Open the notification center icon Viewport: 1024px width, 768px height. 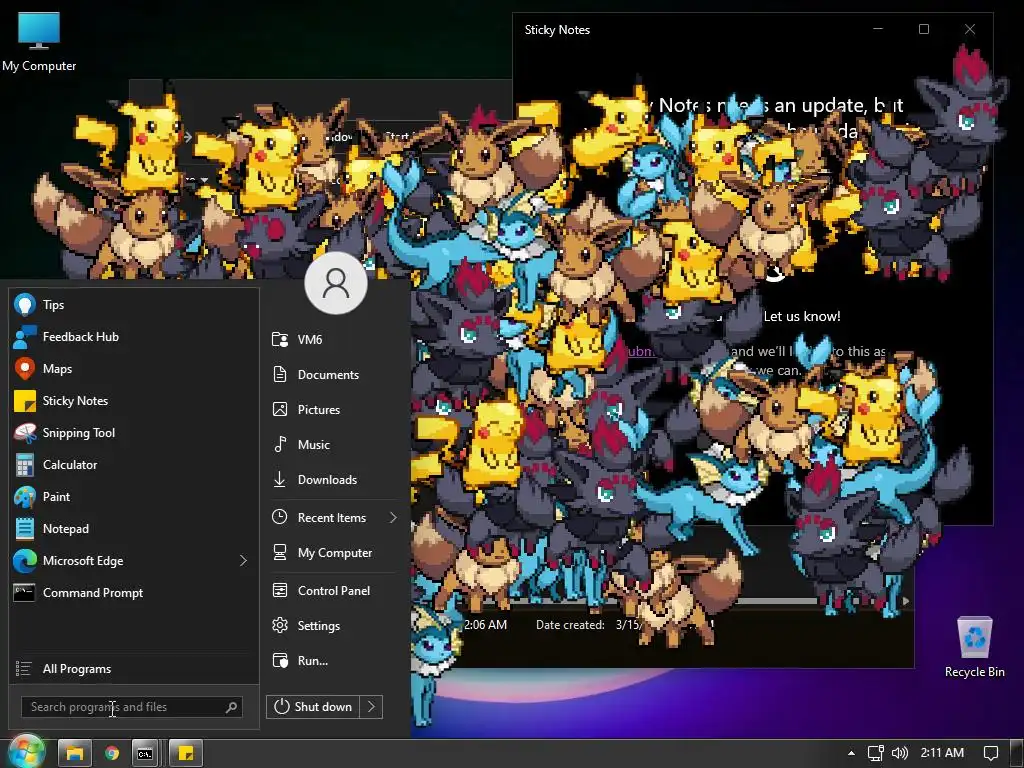991,753
